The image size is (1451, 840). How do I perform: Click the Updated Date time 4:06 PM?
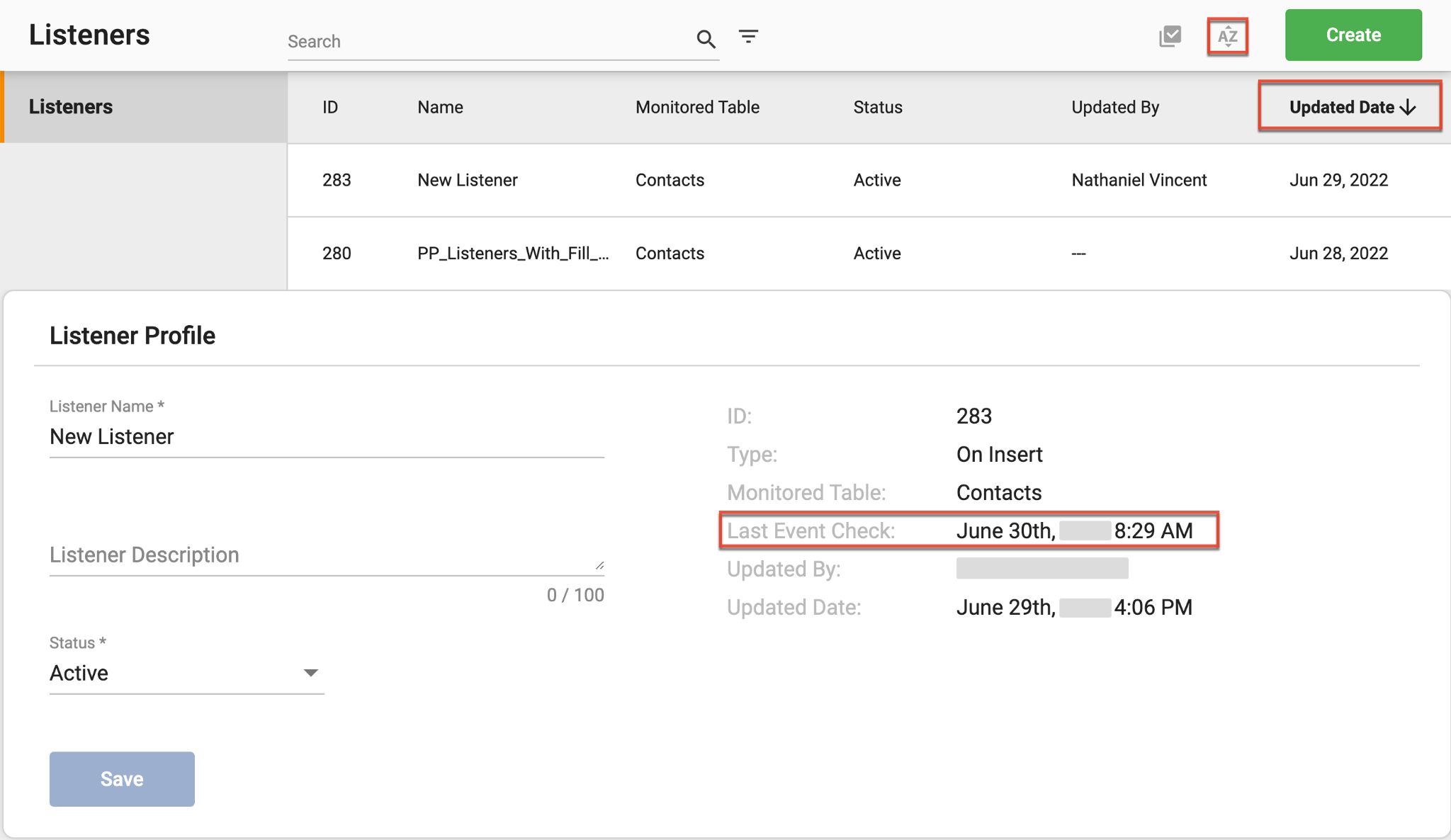1153,608
